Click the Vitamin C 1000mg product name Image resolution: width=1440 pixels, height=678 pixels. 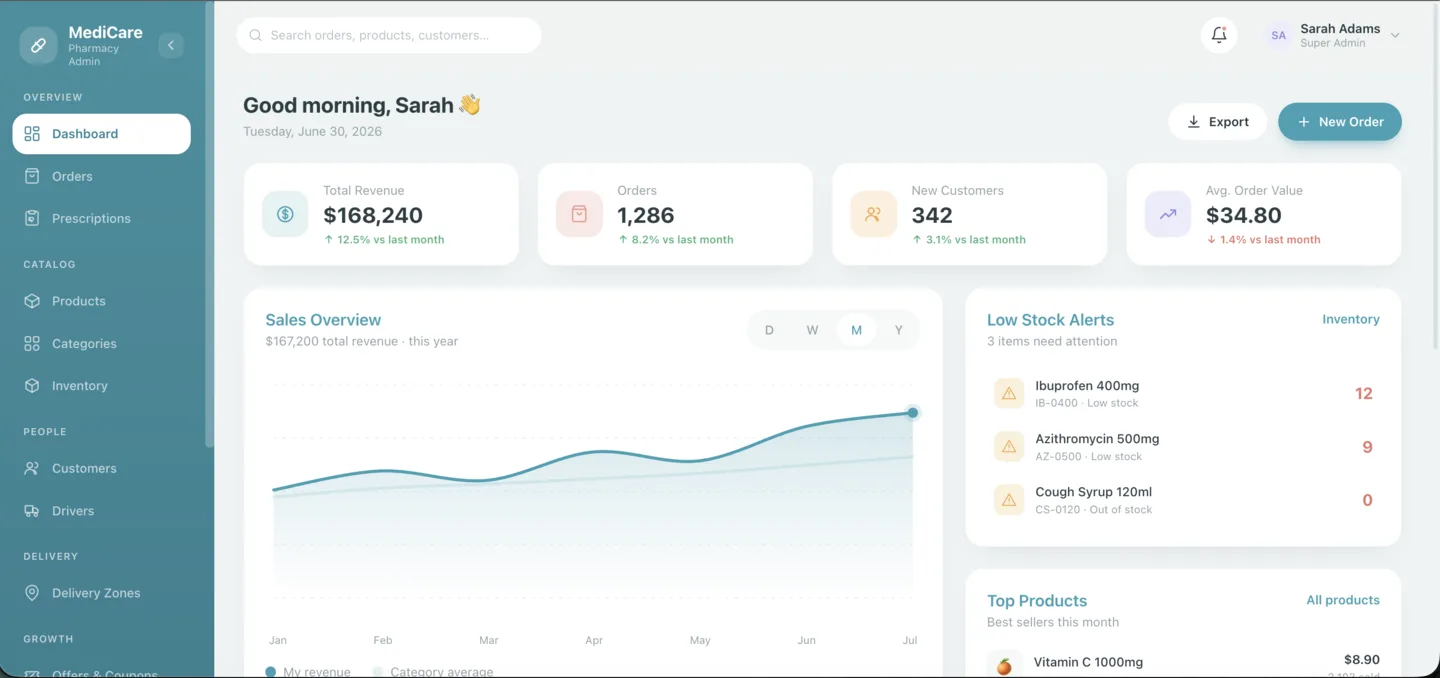(1088, 662)
